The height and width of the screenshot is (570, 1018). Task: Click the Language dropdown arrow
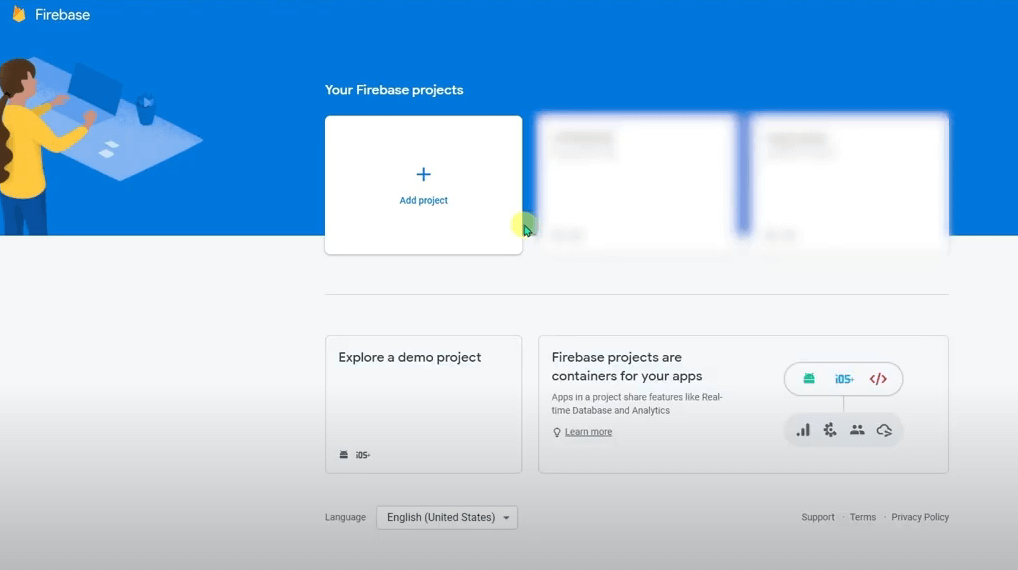click(506, 518)
